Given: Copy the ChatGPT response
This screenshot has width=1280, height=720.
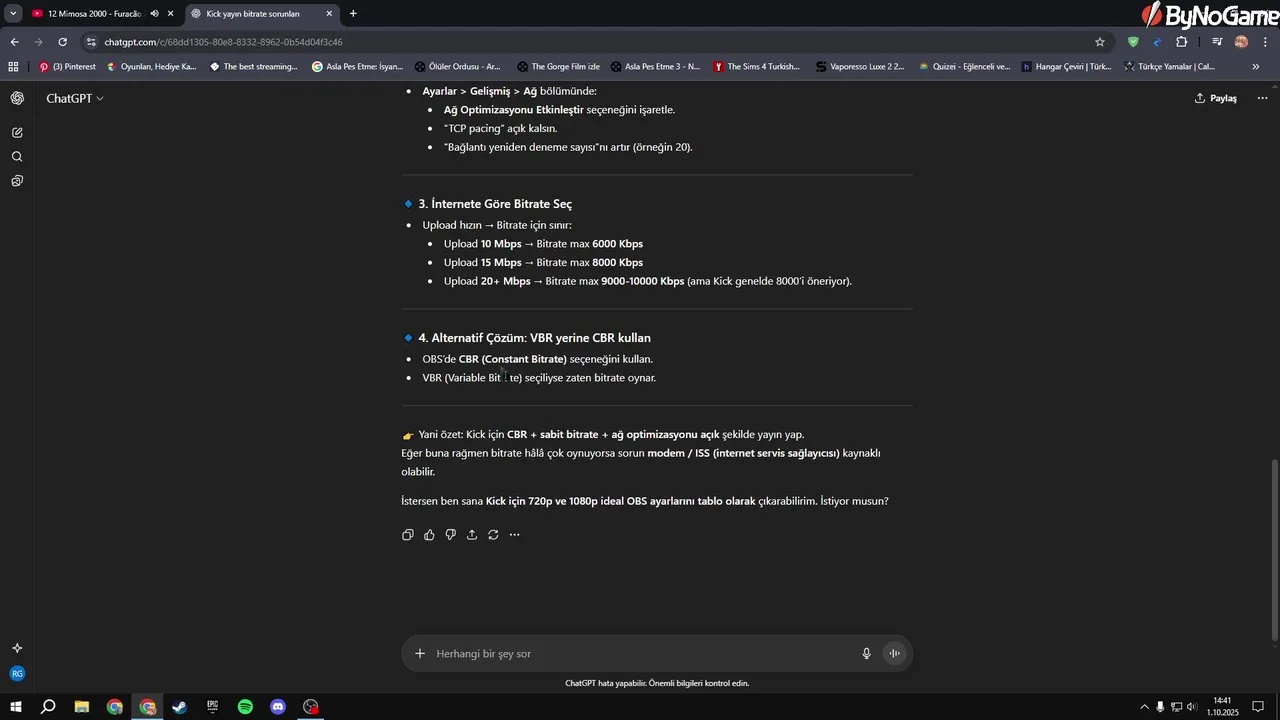Looking at the screenshot, I should [x=408, y=535].
